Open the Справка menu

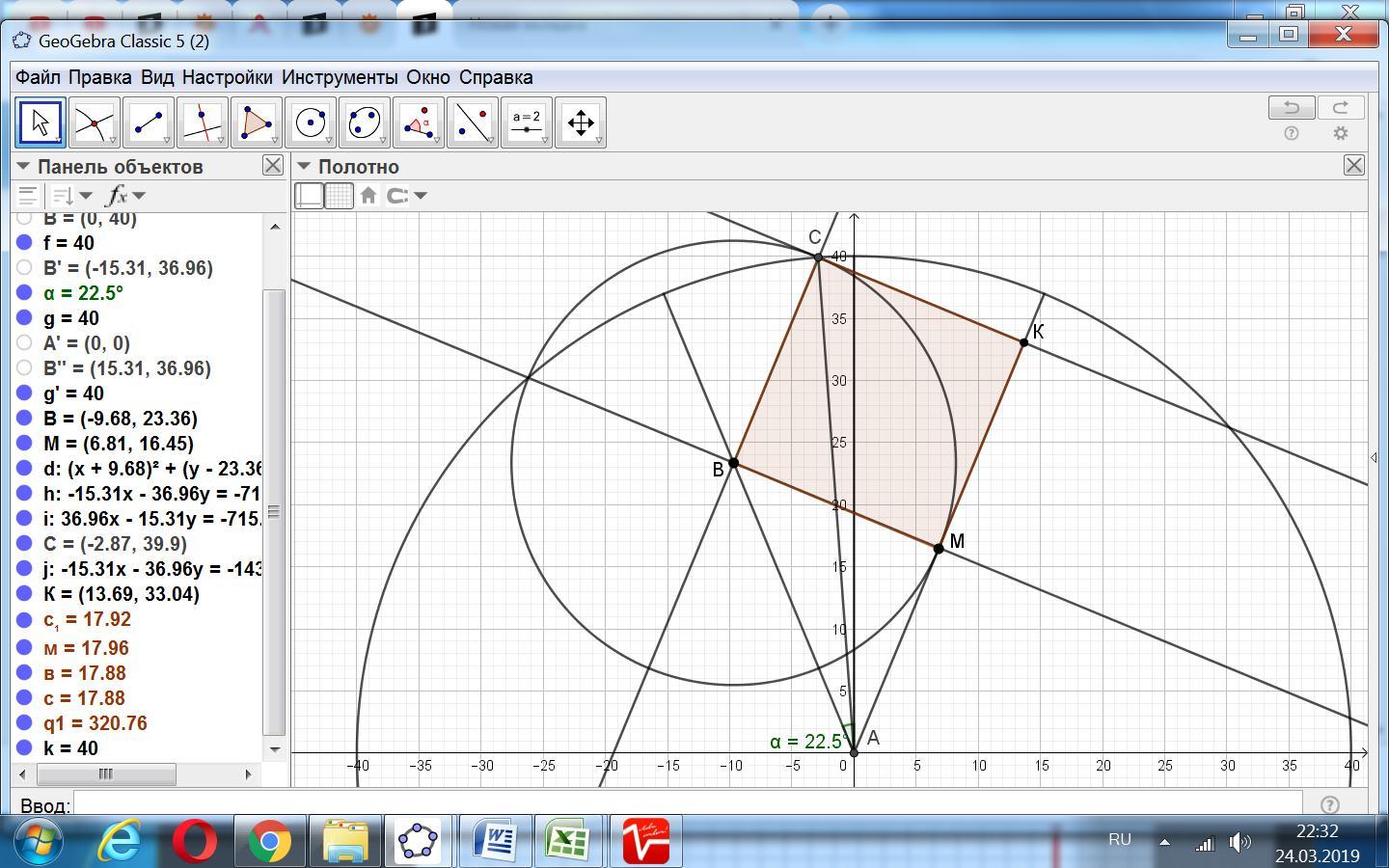point(496,77)
